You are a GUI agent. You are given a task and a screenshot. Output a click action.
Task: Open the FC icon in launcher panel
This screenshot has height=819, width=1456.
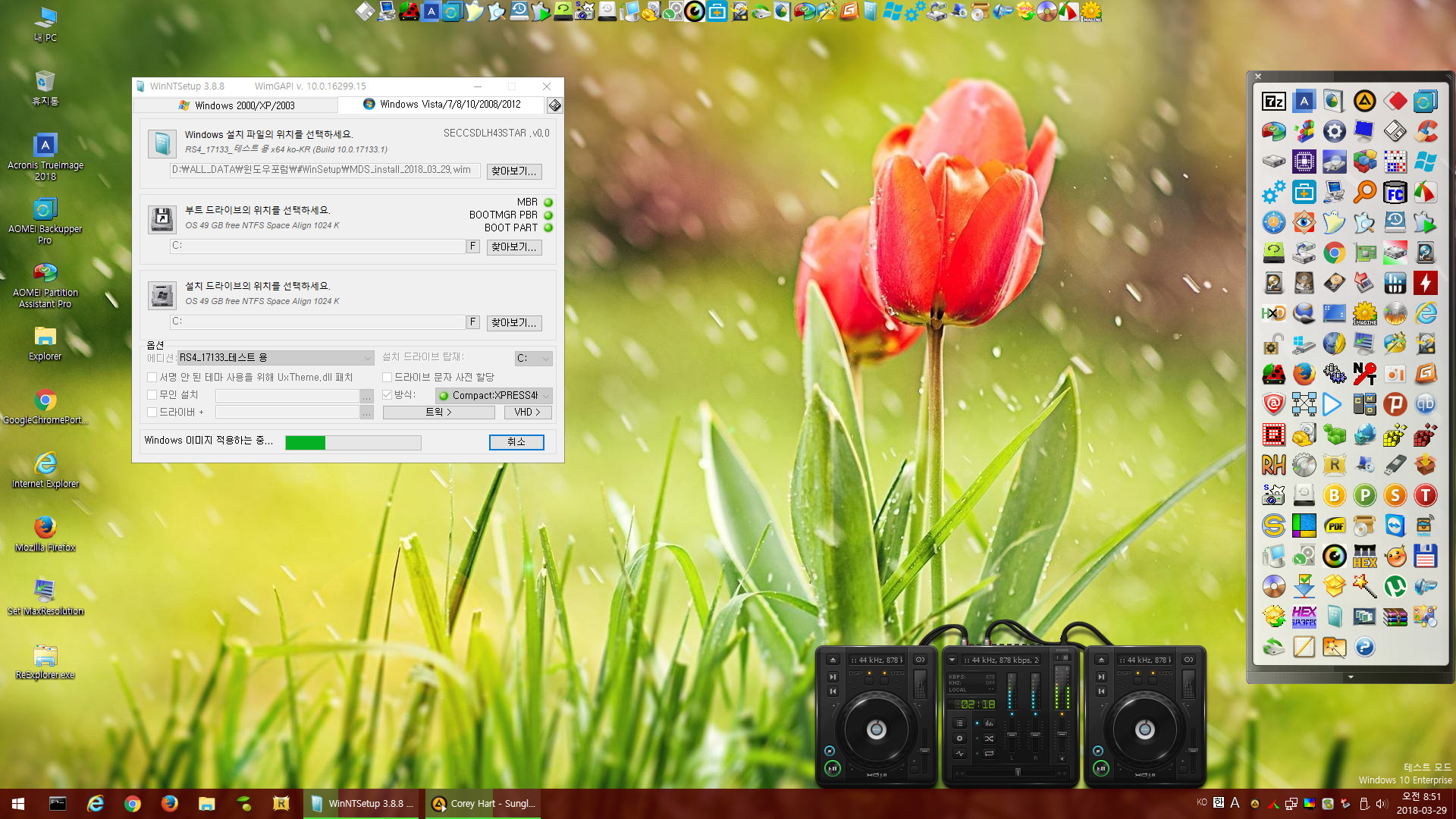click(1395, 193)
